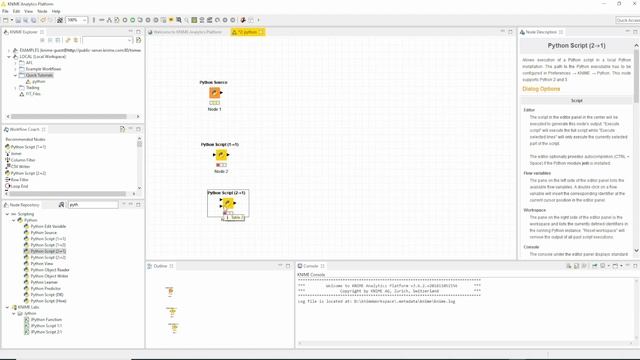Open the KNIME Explorer filter dropdown box
Screen dimensions: 640x360
click(x=107, y=40)
